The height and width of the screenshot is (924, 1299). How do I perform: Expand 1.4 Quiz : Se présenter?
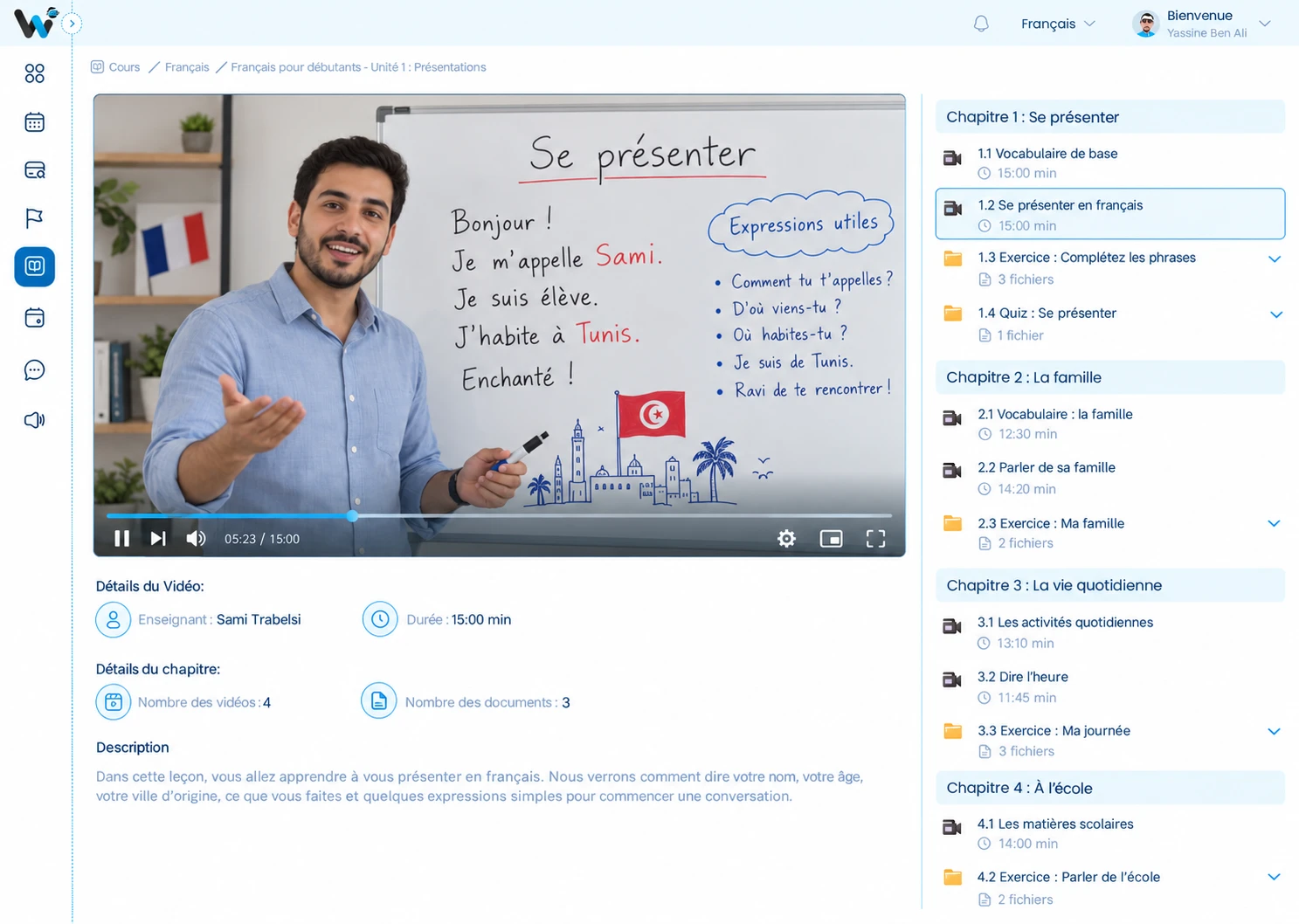(1276, 314)
